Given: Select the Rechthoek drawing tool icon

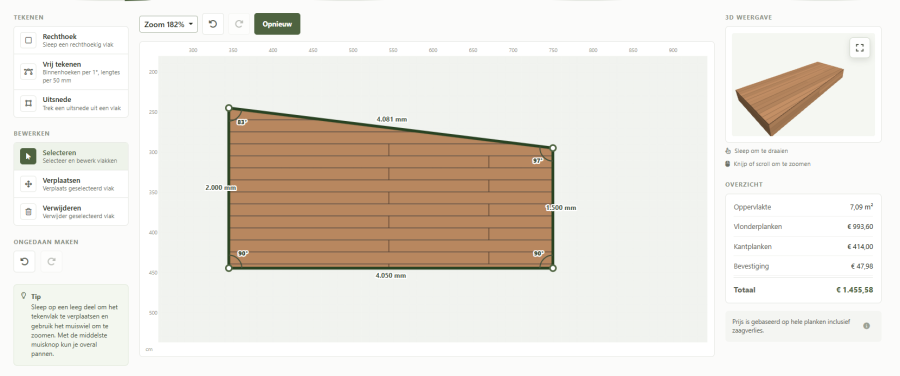Looking at the screenshot, I should [x=28, y=40].
